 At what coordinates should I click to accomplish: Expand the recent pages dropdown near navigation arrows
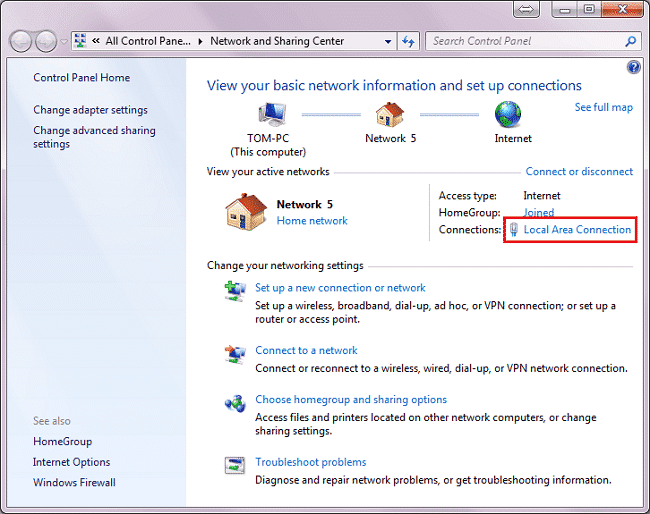pos(65,42)
